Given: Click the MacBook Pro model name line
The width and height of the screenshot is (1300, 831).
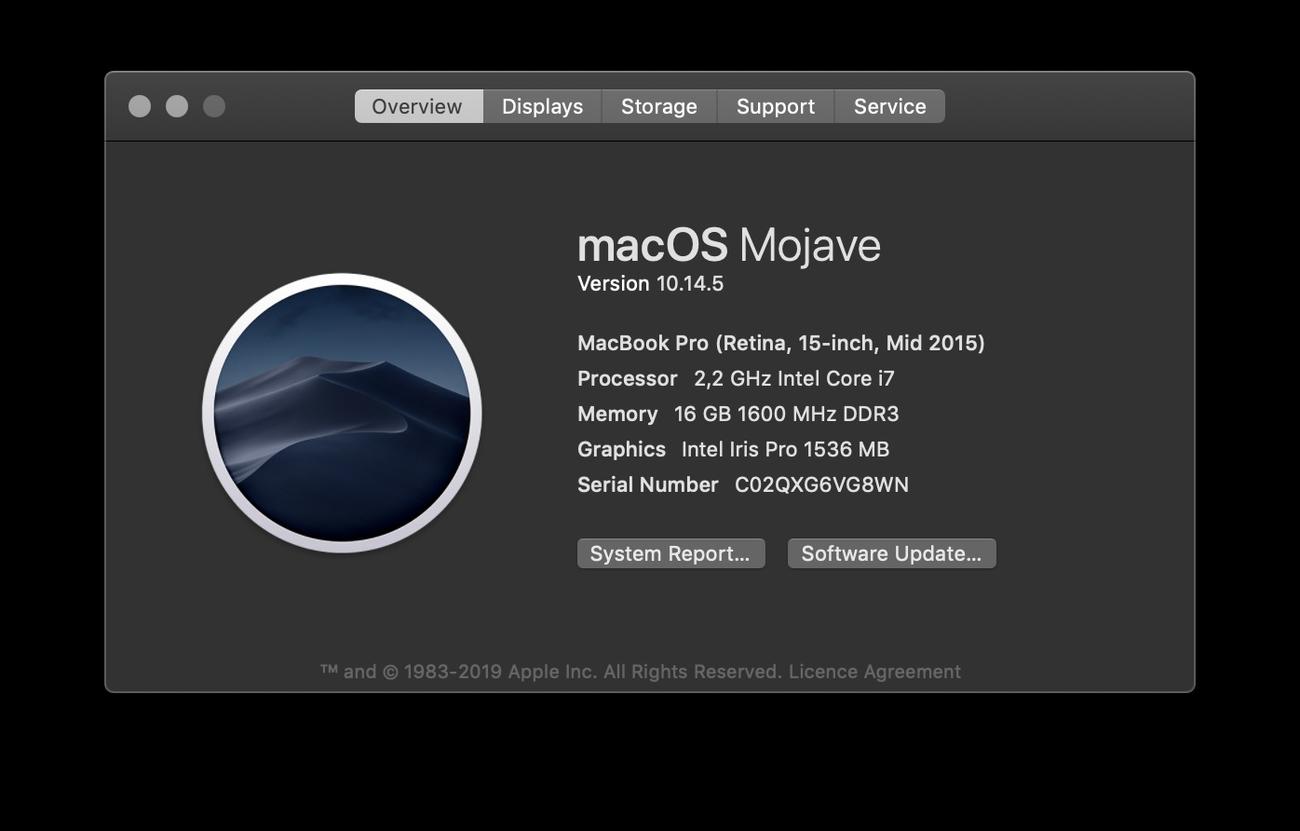Looking at the screenshot, I should (781, 343).
